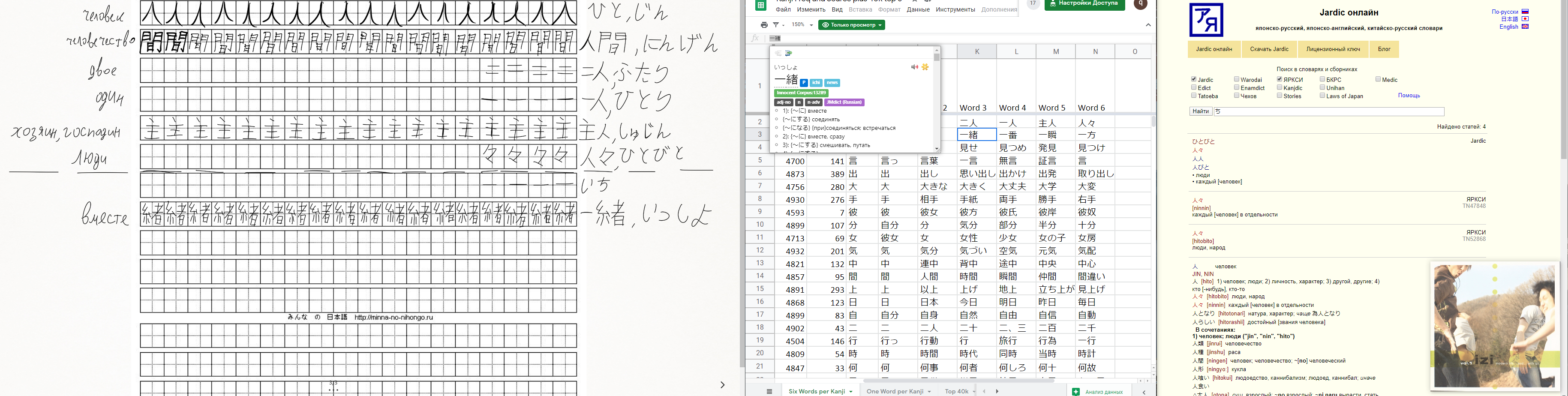The image size is (1568, 396).
Task: Open the side panel chevron at bottom right
Action: (x=1144, y=392)
